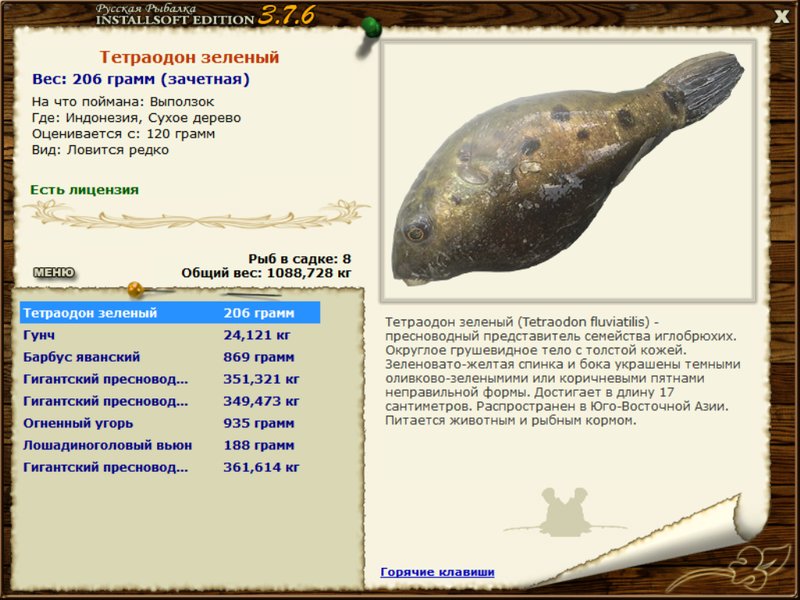Screen dimensions: 800x600
Task: Close the fish cage window with X
Action: pyautogui.click(x=781, y=16)
